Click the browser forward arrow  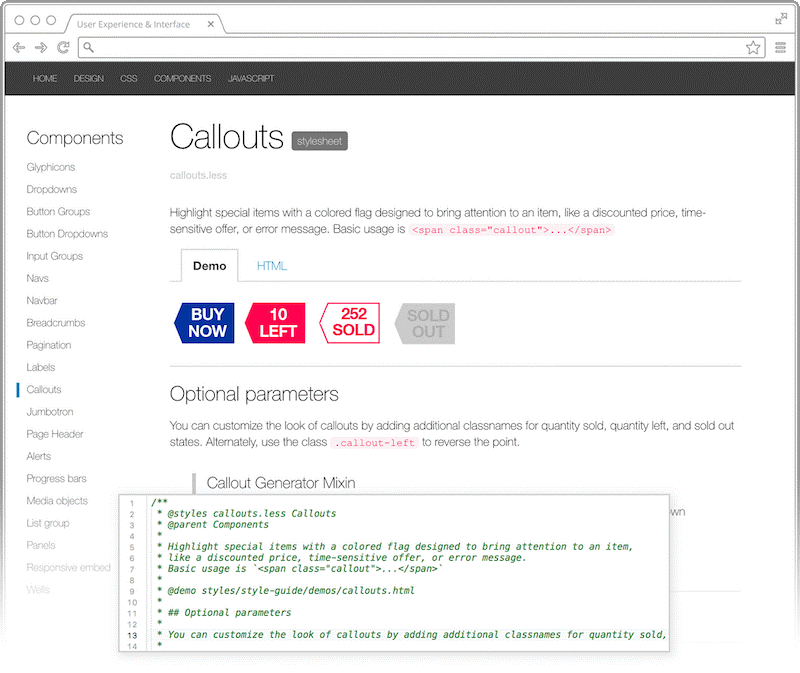click(x=41, y=47)
